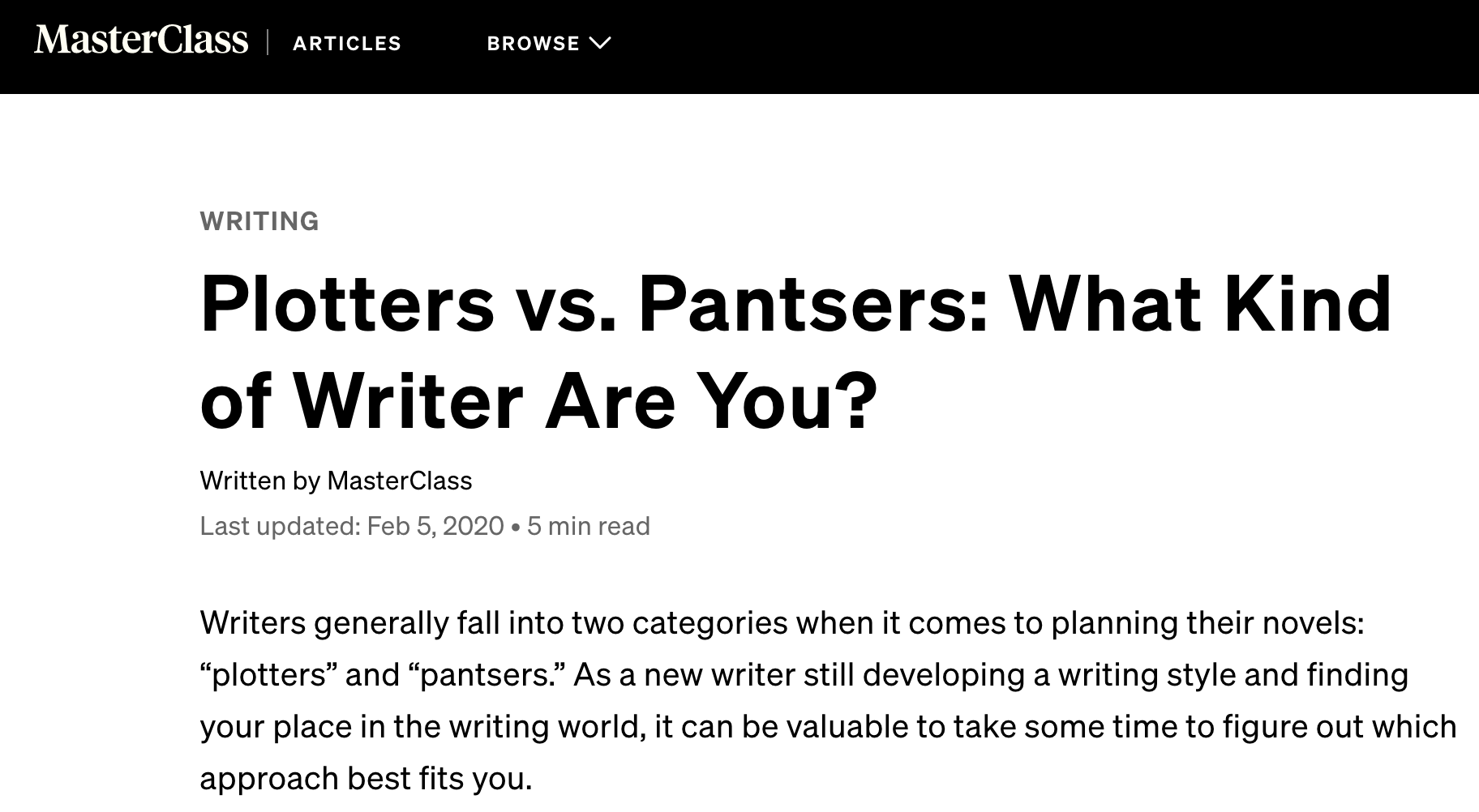1479x812 pixels.
Task: Open the Browse menu
Action: click(x=548, y=44)
